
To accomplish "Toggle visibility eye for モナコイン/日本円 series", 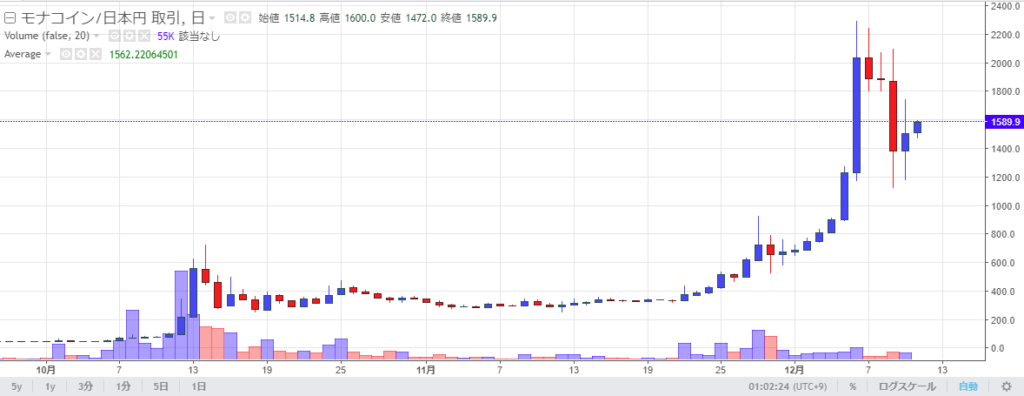I will pyautogui.click(x=229, y=18).
